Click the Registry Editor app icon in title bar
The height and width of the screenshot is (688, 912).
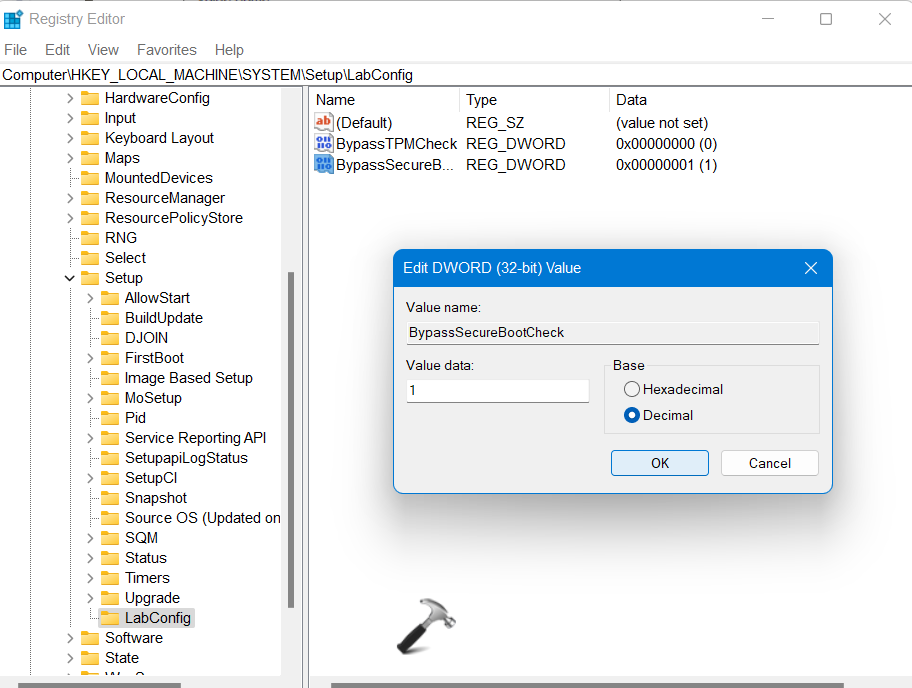(14, 19)
